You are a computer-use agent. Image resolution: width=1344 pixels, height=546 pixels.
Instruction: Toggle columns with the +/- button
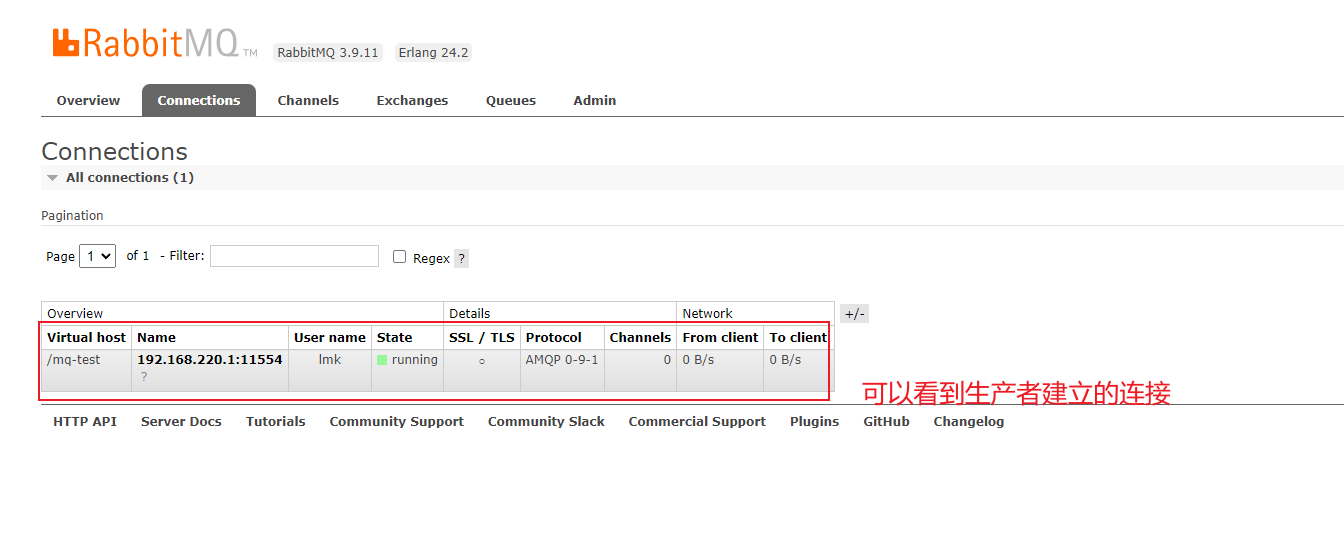(854, 314)
